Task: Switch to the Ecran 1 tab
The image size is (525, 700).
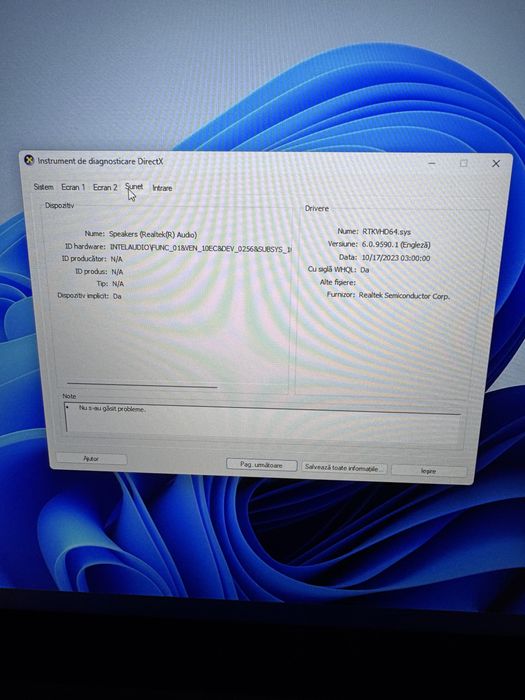Action: [73, 187]
